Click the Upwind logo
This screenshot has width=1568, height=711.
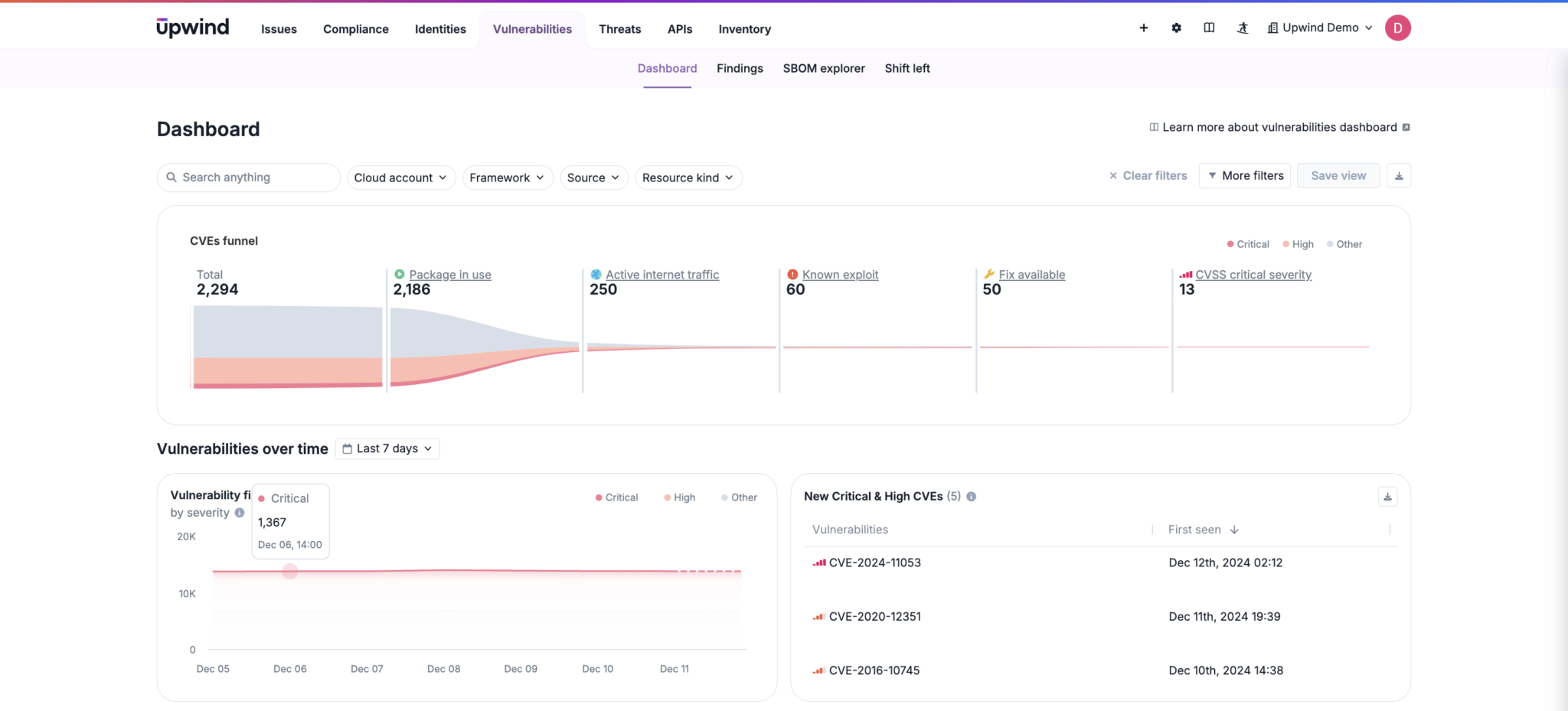(x=193, y=28)
